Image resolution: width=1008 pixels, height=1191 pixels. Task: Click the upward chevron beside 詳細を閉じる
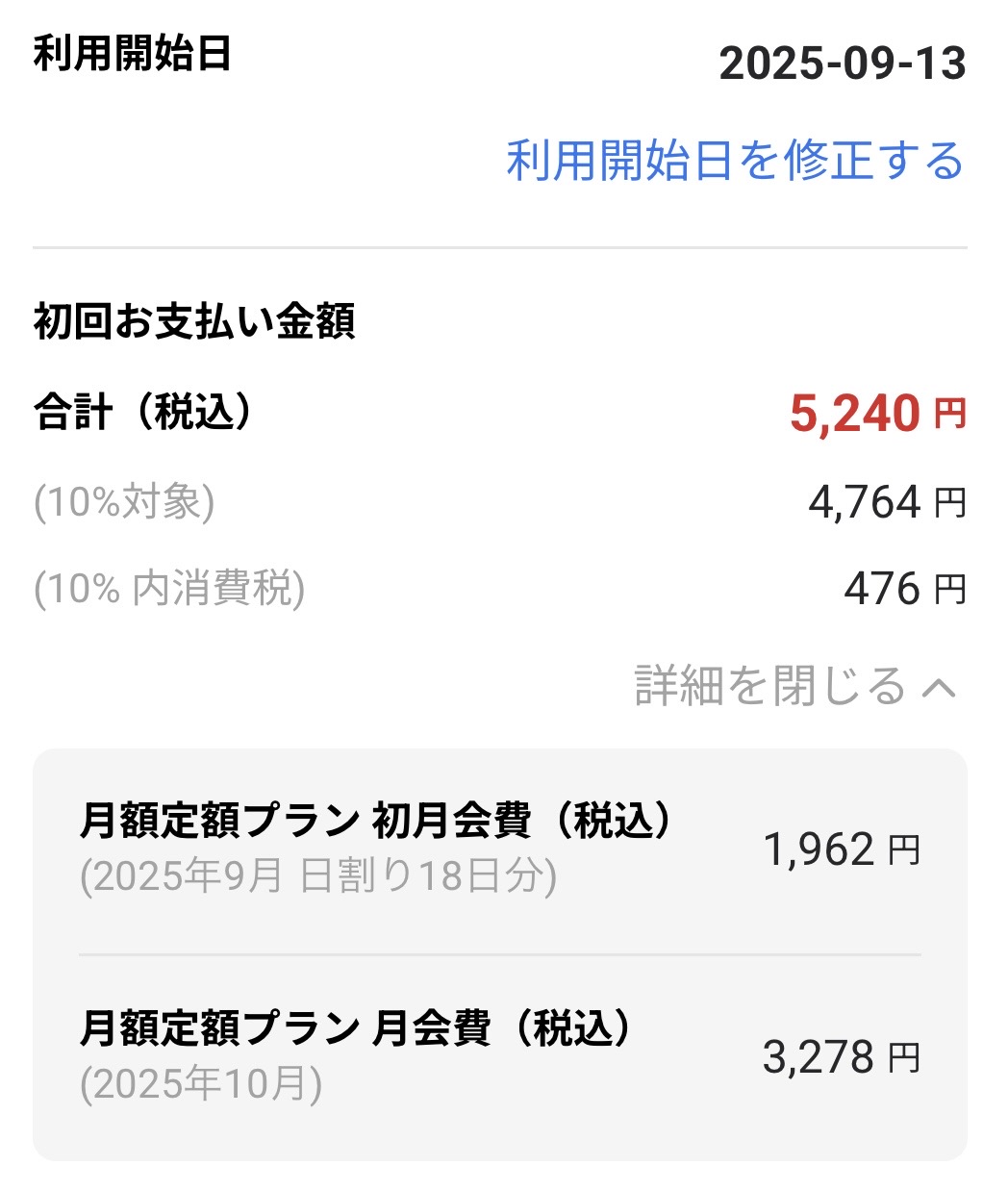tap(939, 687)
